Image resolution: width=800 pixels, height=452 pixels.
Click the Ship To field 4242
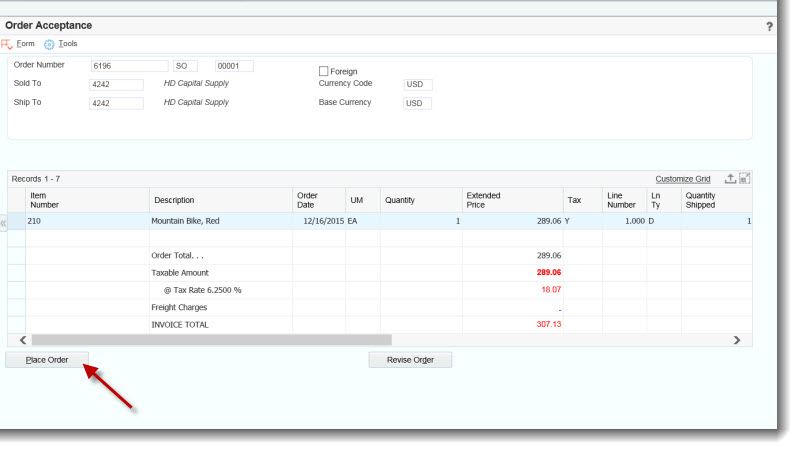116,103
